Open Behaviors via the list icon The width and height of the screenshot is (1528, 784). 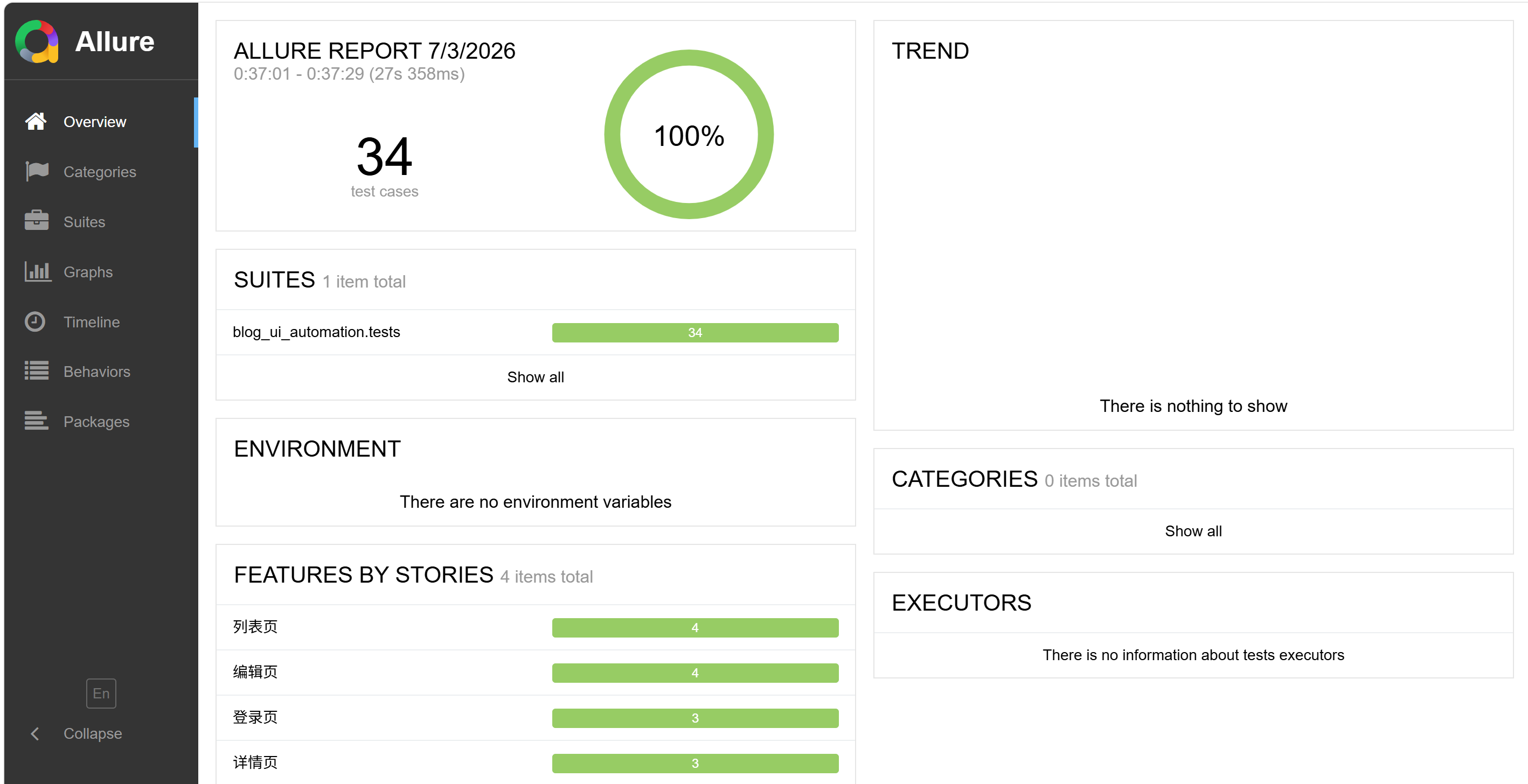[x=36, y=371]
